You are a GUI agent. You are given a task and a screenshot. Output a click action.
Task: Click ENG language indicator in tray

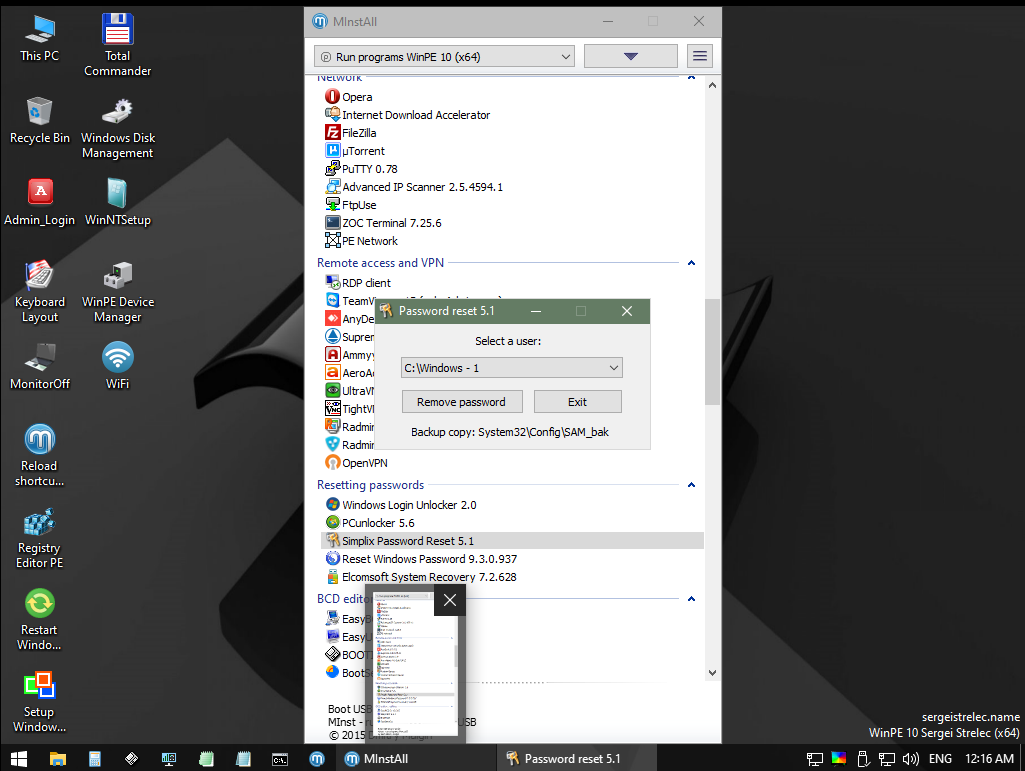tap(940, 759)
